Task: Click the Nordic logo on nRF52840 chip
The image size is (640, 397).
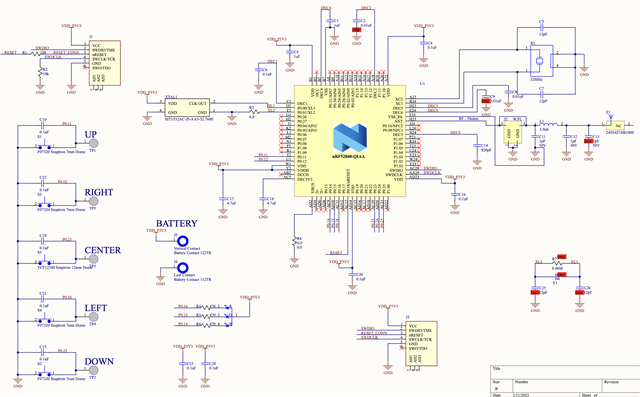Action: pos(350,139)
